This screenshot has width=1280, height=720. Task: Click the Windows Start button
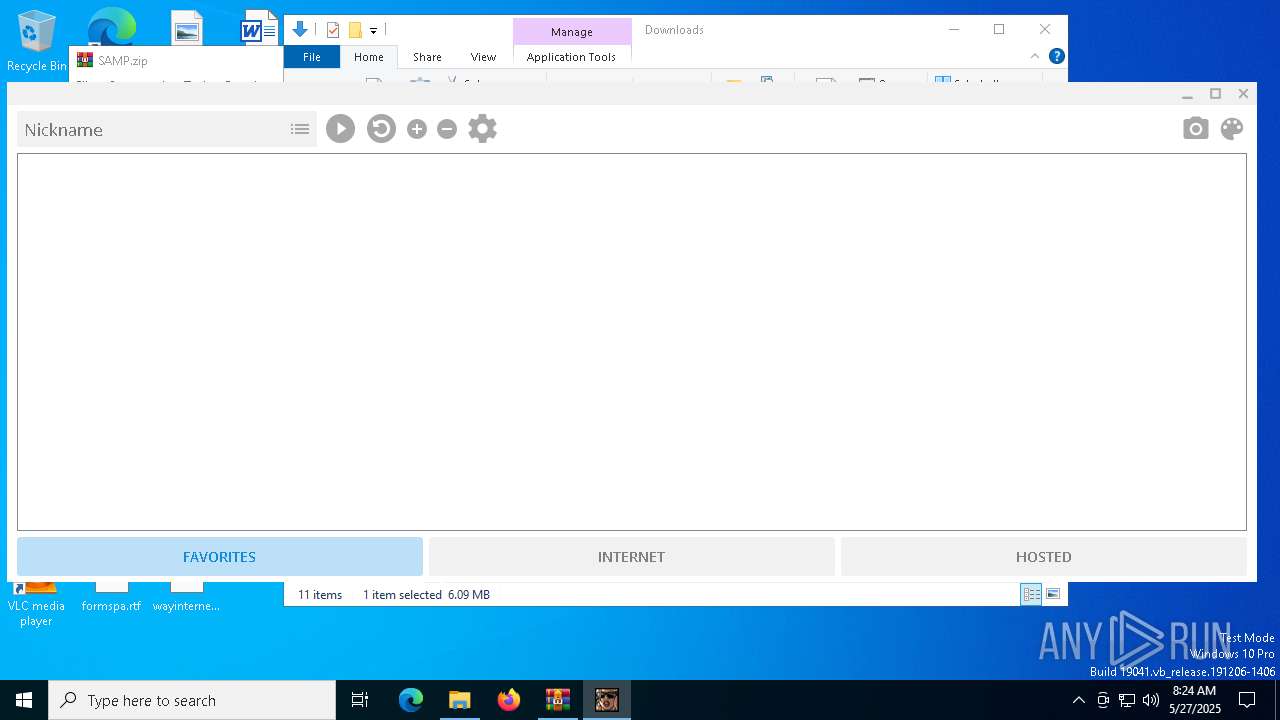24,700
